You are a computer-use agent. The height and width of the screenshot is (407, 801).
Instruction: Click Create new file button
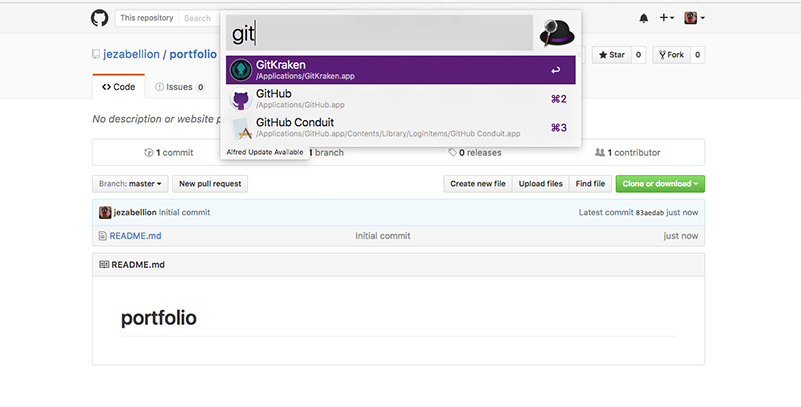478,184
